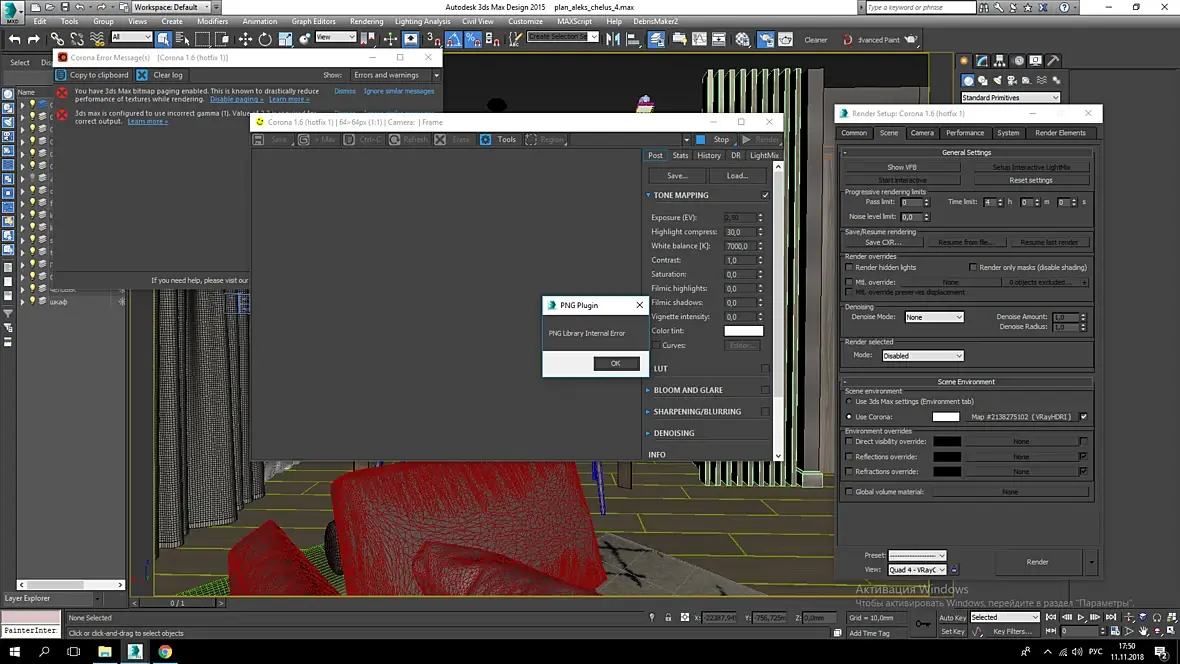Click the Select and Move tool icon

(246, 40)
